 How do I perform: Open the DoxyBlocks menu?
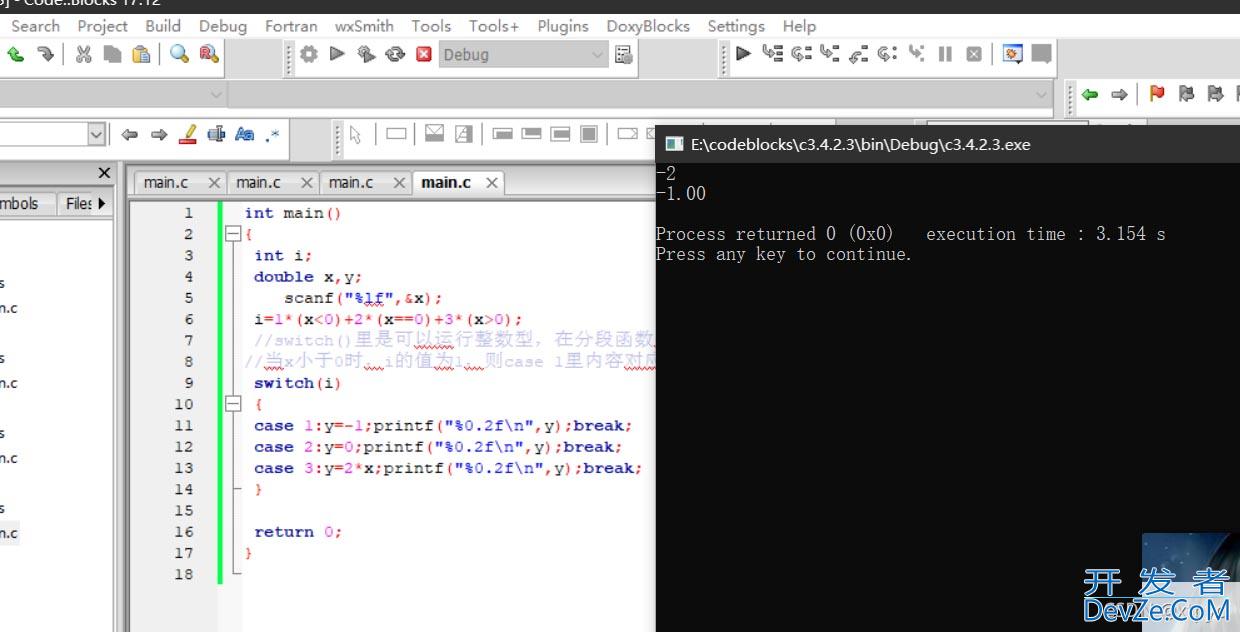click(648, 26)
